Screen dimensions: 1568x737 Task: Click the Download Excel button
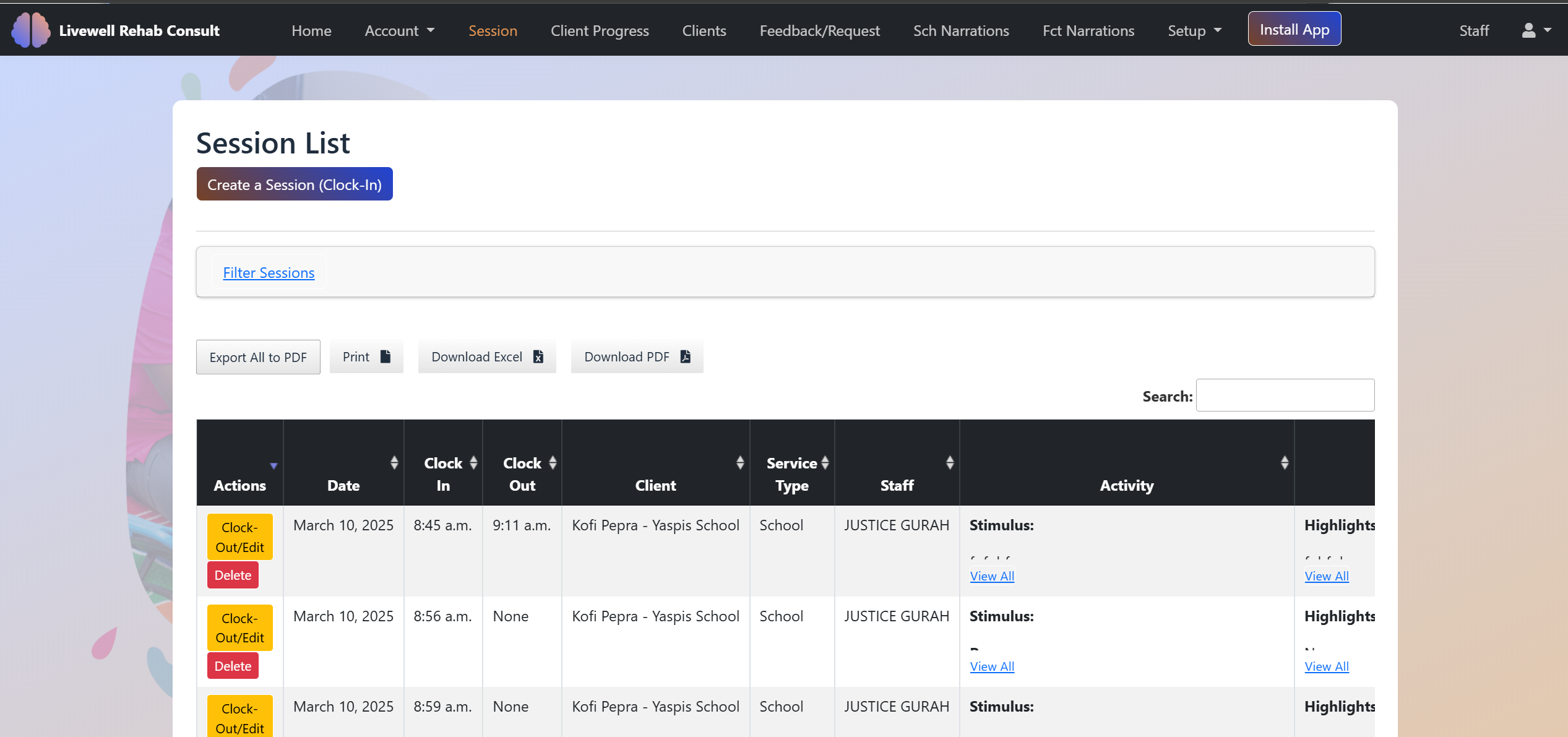pyautogui.click(x=487, y=356)
